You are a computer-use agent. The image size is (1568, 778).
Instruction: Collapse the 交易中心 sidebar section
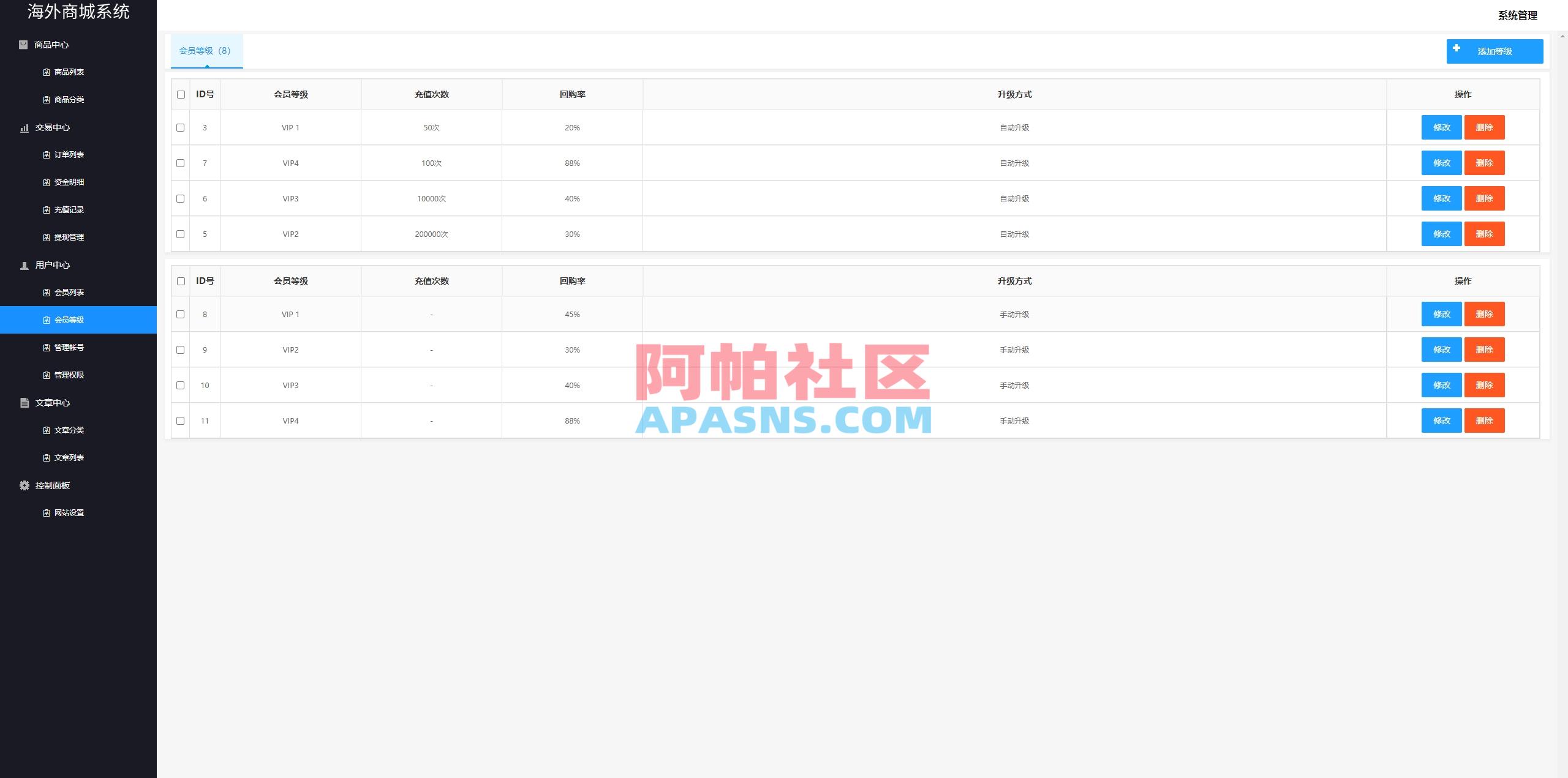[x=52, y=128]
